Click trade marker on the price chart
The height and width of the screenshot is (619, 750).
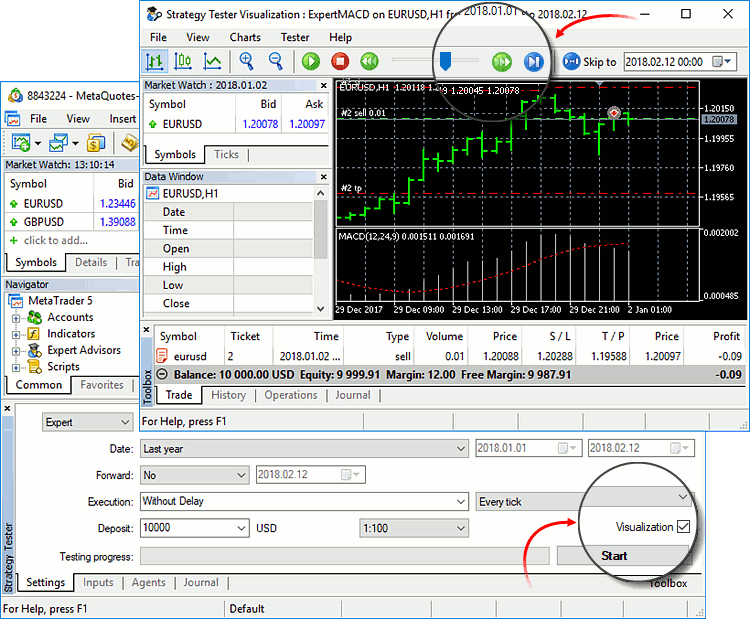pos(614,113)
